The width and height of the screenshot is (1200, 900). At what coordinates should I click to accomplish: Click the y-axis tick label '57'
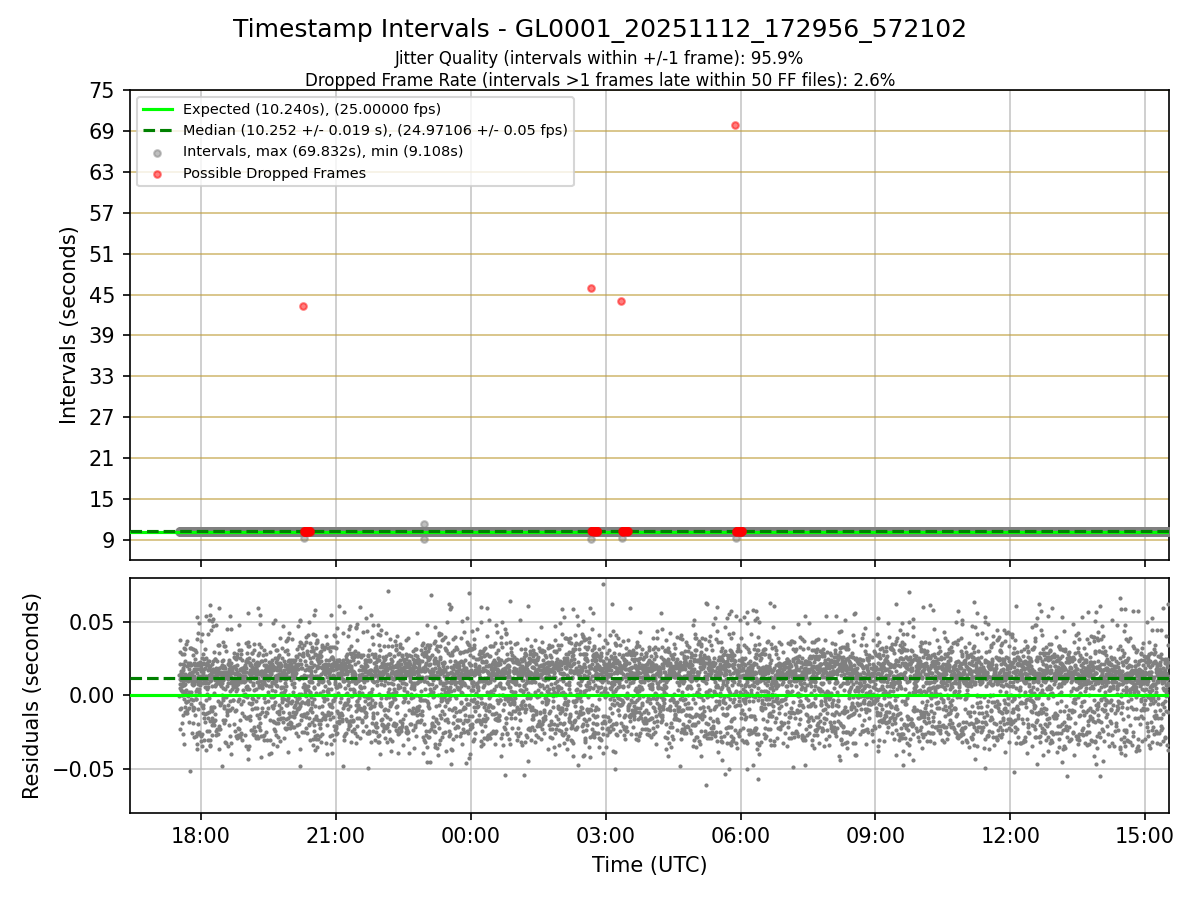[103, 214]
